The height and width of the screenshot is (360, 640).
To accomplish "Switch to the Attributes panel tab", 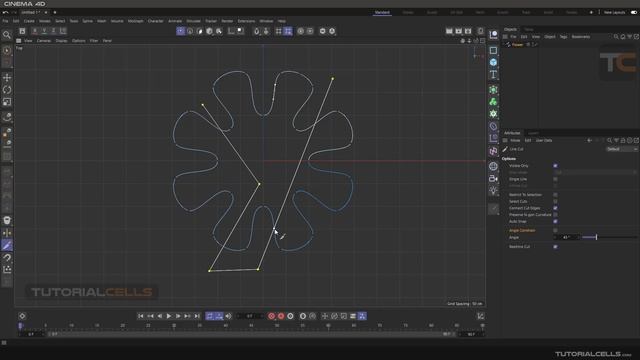I will (512, 133).
